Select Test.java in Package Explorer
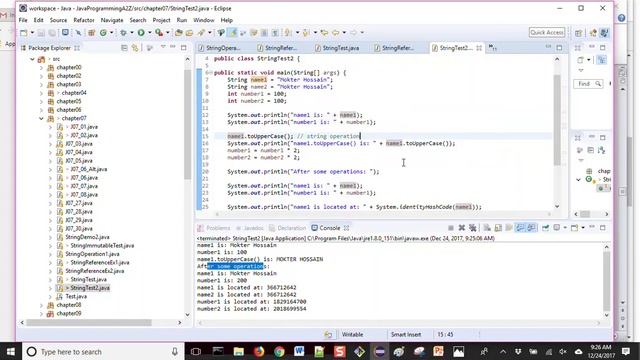 pyautogui.click(x=76, y=296)
